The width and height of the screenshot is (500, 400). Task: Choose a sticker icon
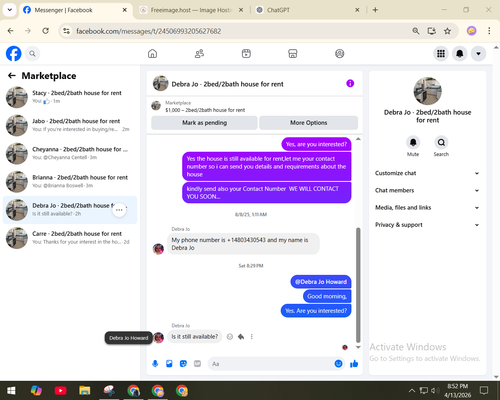pyautogui.click(x=183, y=364)
